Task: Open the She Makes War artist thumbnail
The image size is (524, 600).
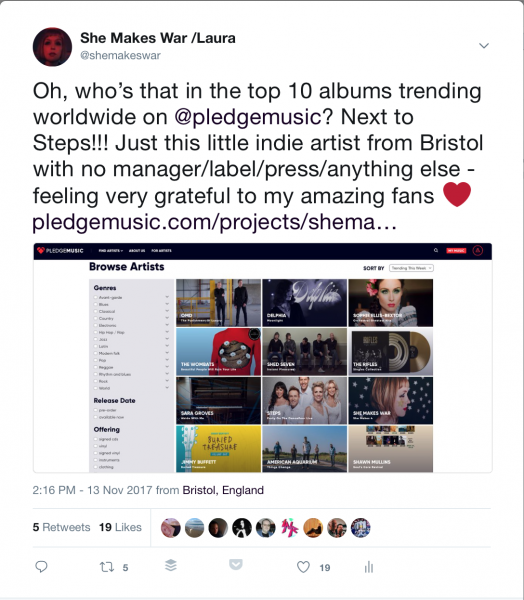Action: pyautogui.click(x=390, y=400)
